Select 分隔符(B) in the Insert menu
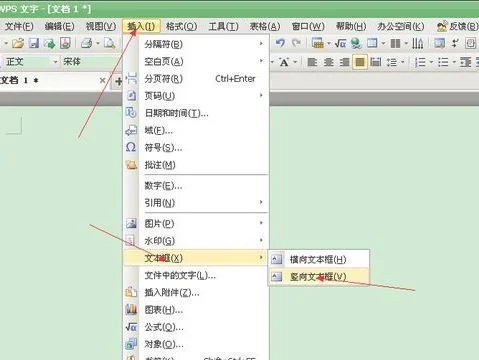Screen dimensions: 479x360 (x=196, y=44)
